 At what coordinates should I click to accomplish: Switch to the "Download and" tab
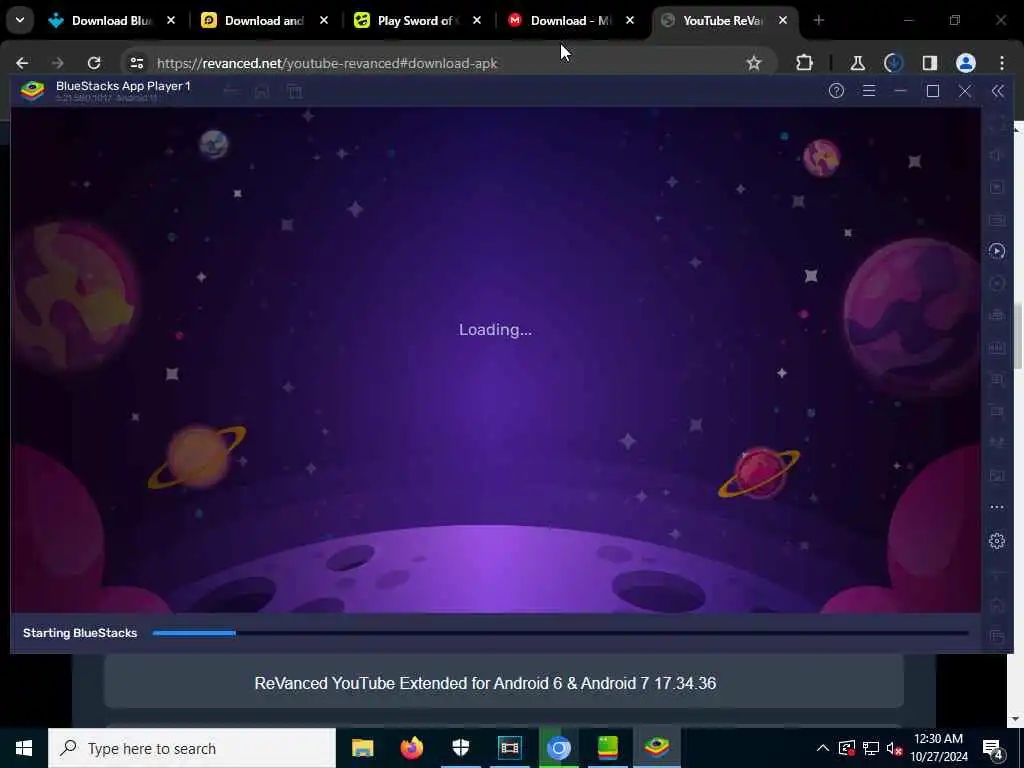(255, 21)
